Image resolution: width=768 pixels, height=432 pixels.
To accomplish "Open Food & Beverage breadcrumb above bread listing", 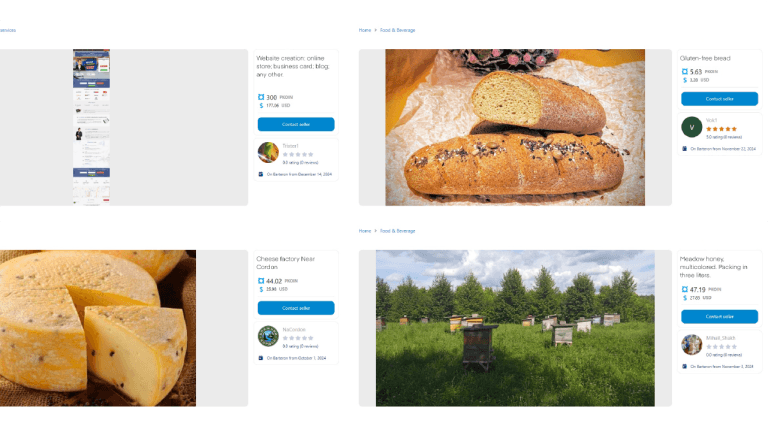I will coord(398,30).
